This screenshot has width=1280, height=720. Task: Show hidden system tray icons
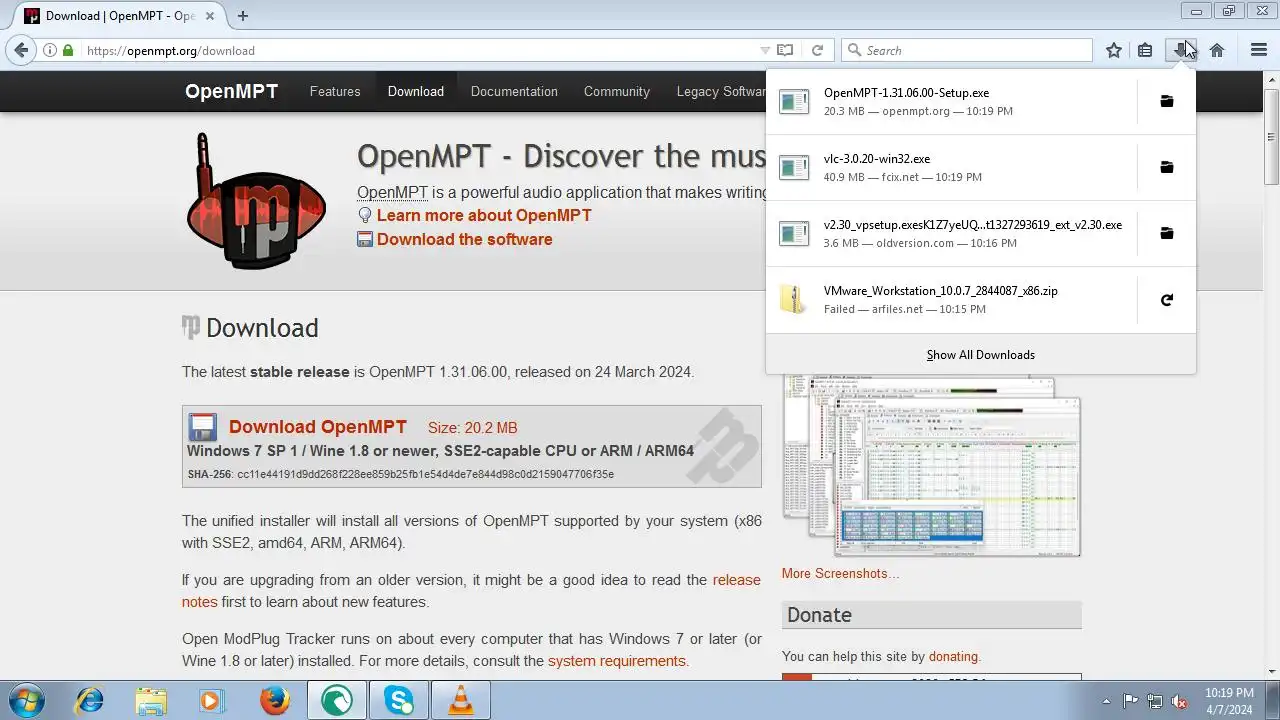pyautogui.click(x=1106, y=701)
